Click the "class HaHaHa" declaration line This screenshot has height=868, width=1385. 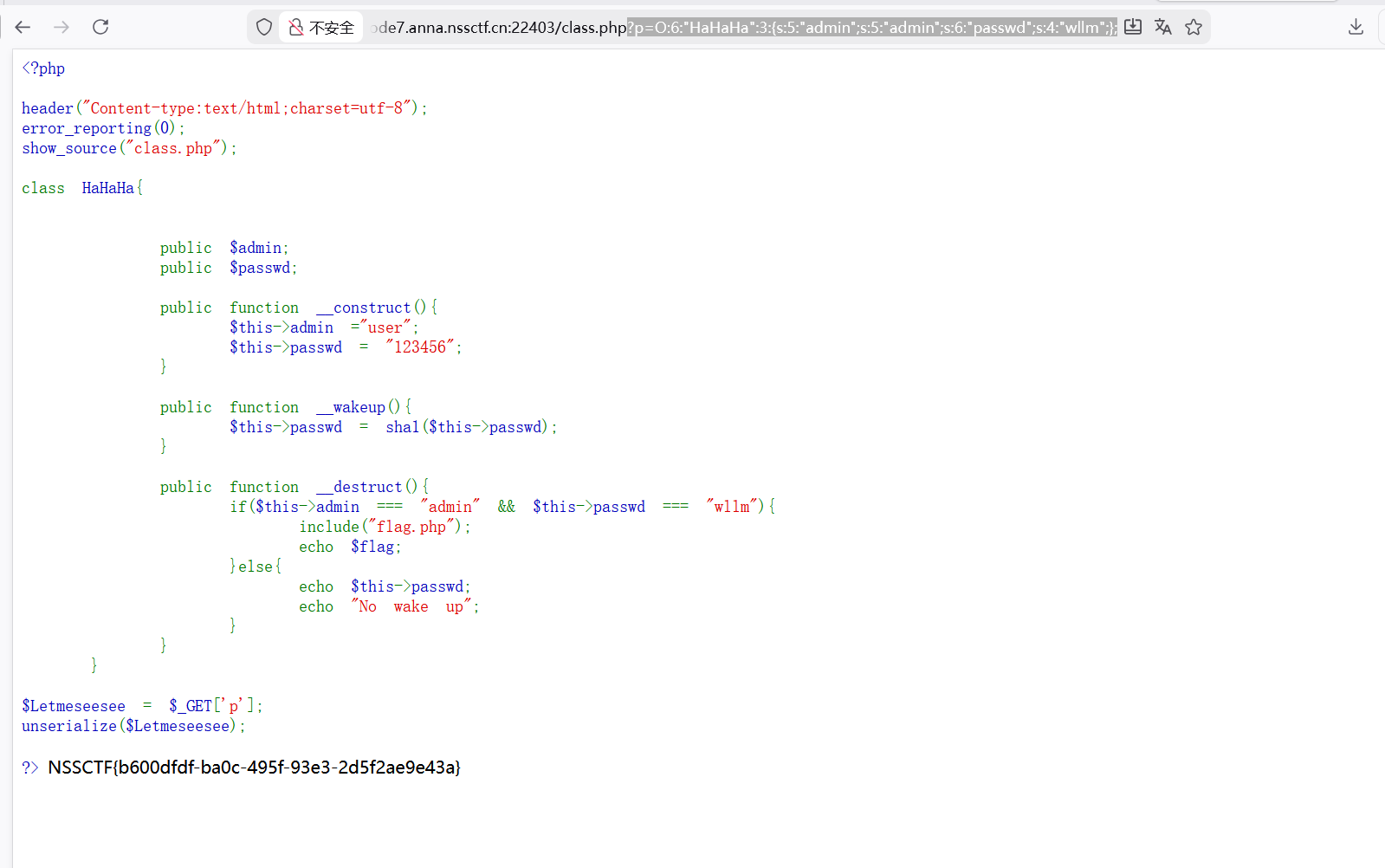tap(82, 188)
